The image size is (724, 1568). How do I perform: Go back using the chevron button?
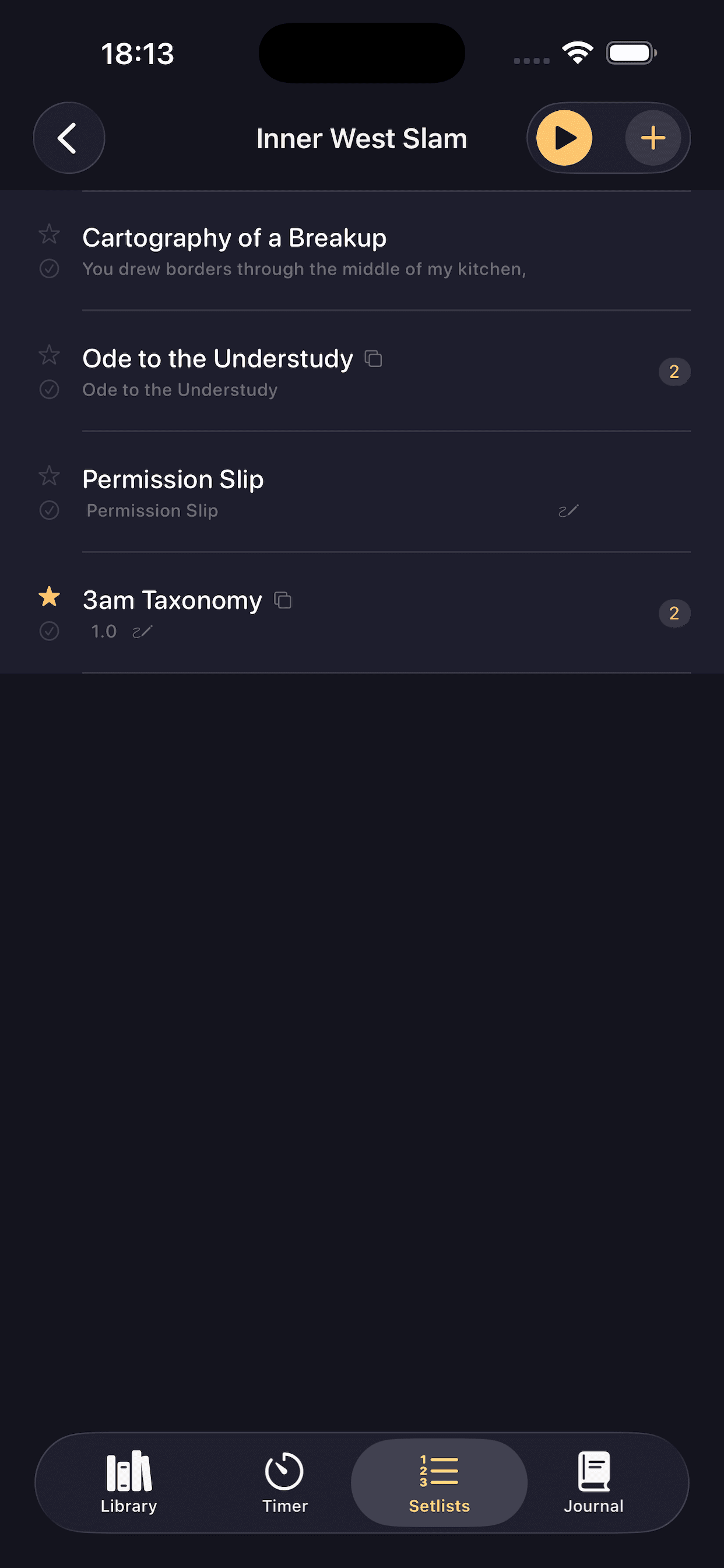click(69, 138)
